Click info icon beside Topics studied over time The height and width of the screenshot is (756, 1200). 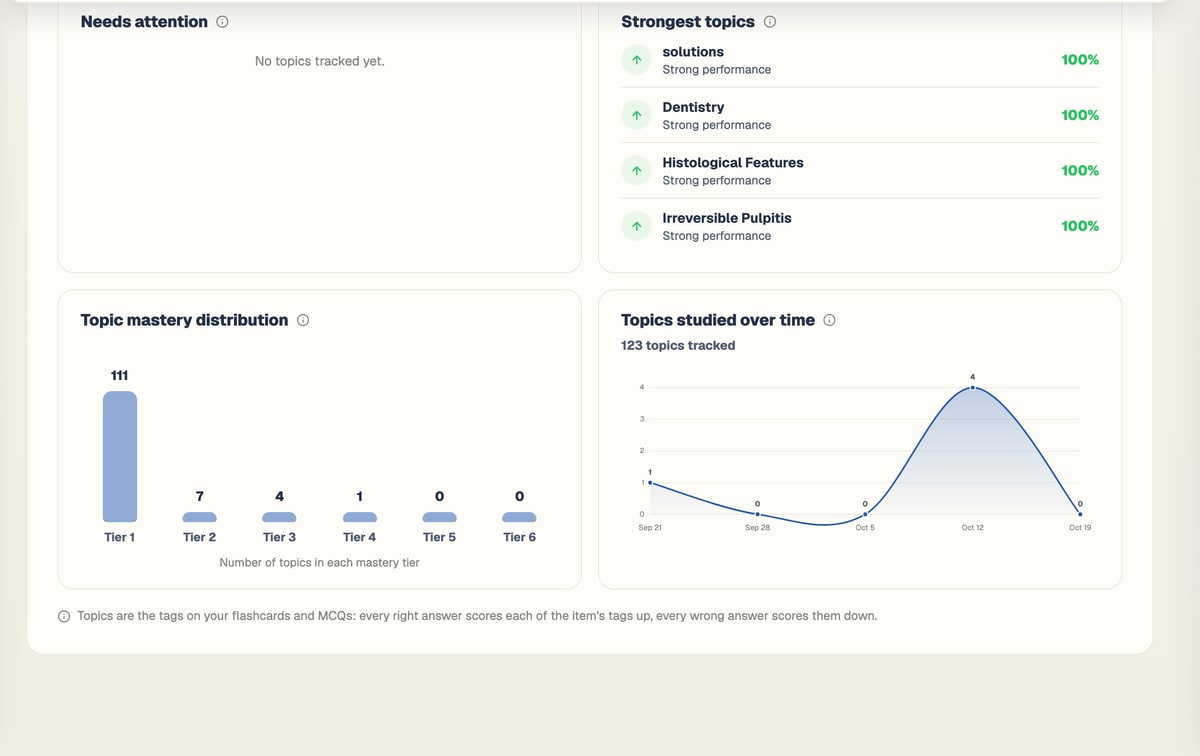(828, 320)
